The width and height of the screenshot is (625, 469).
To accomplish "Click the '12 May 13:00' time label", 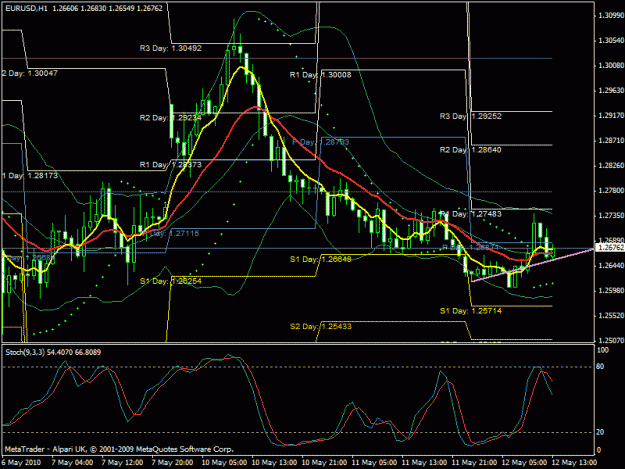I will coord(574,463).
